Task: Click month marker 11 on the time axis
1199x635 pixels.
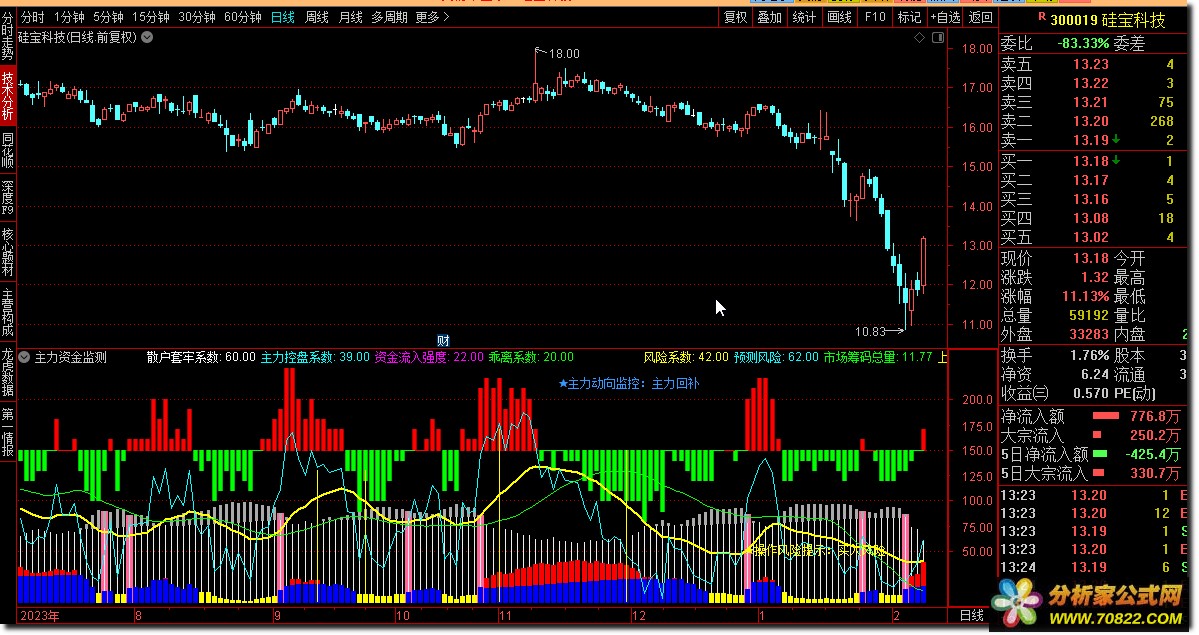Action: pos(505,616)
